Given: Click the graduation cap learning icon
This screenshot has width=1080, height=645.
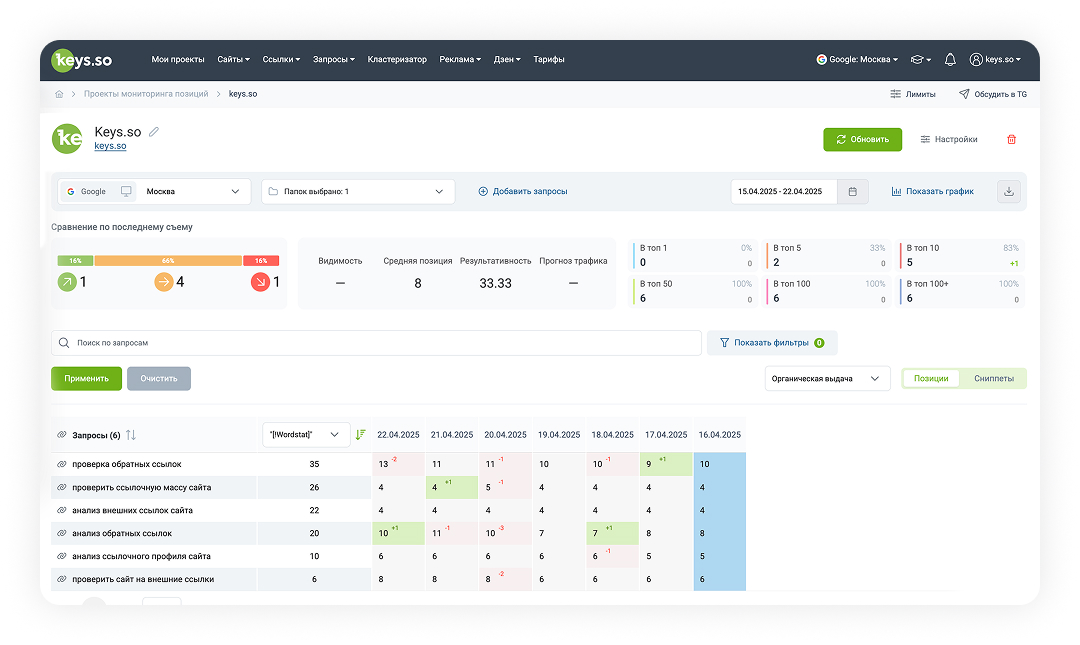Looking at the screenshot, I should 920,60.
